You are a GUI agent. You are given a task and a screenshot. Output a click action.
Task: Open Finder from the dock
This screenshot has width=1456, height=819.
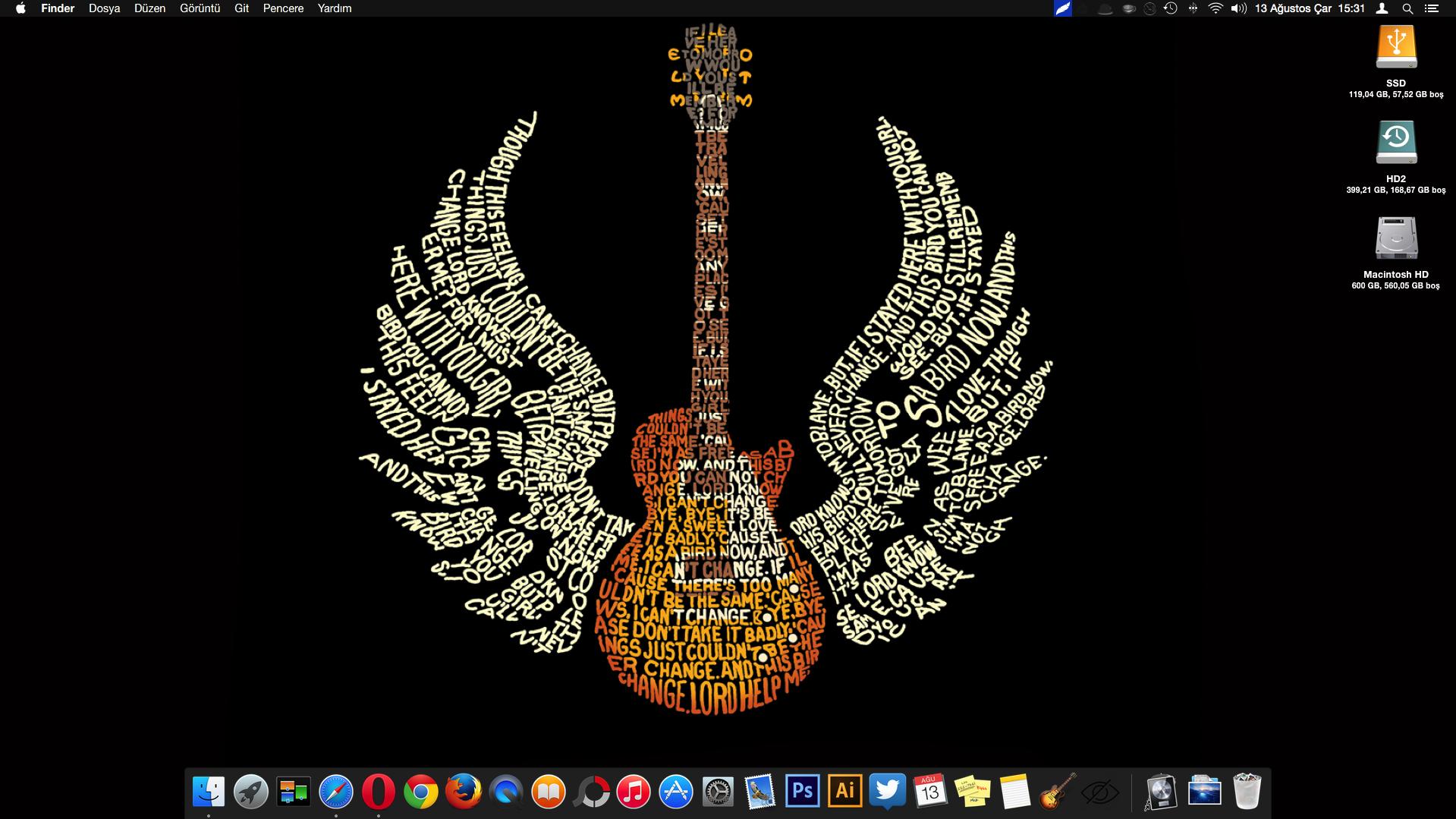click(x=209, y=792)
